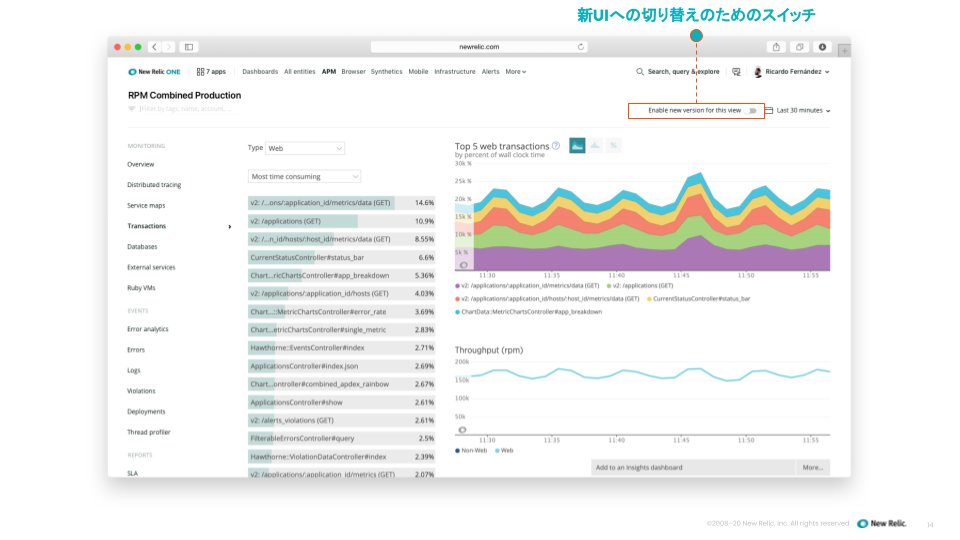The height and width of the screenshot is (540, 960).
Task: Select the bar chart view icon
Action: [x=595, y=145]
